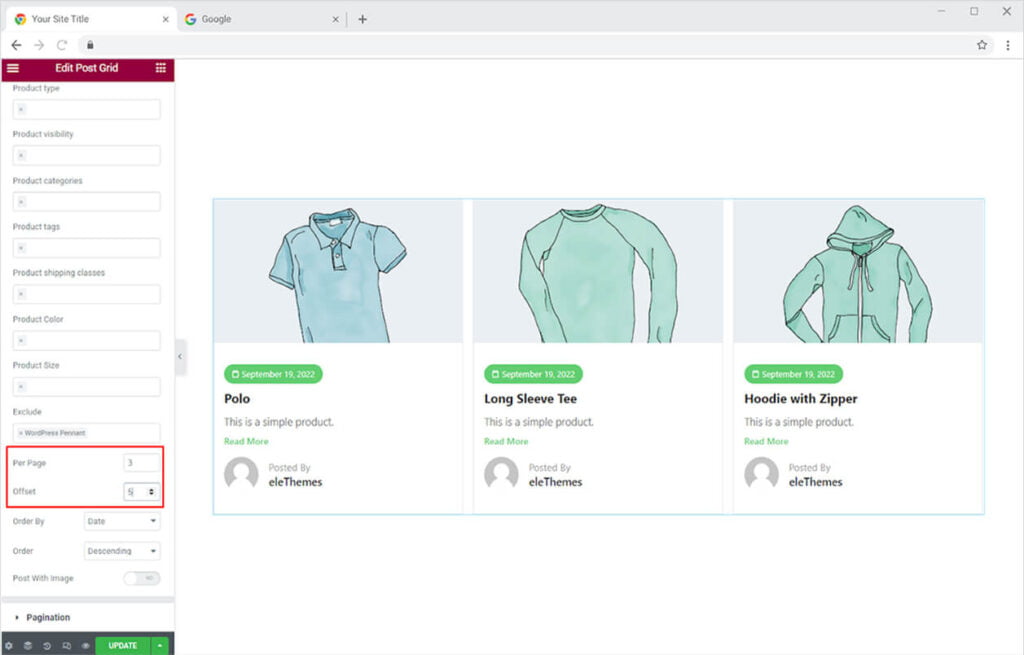The image size is (1024, 655).
Task: Click the Per Page input field
Action: click(x=141, y=463)
